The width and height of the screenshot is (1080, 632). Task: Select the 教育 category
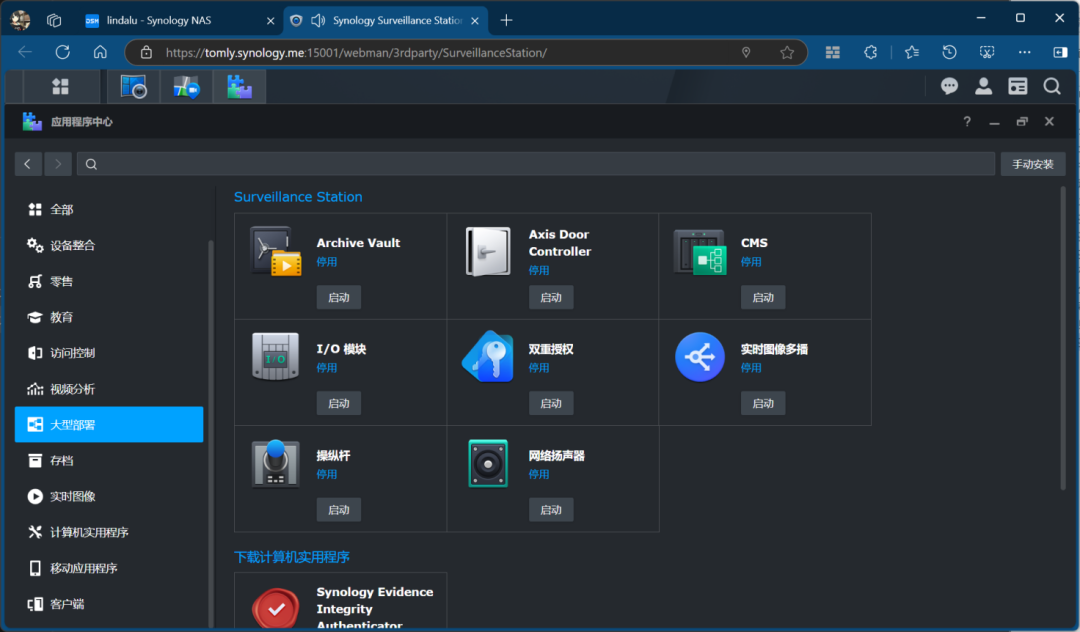click(109, 317)
